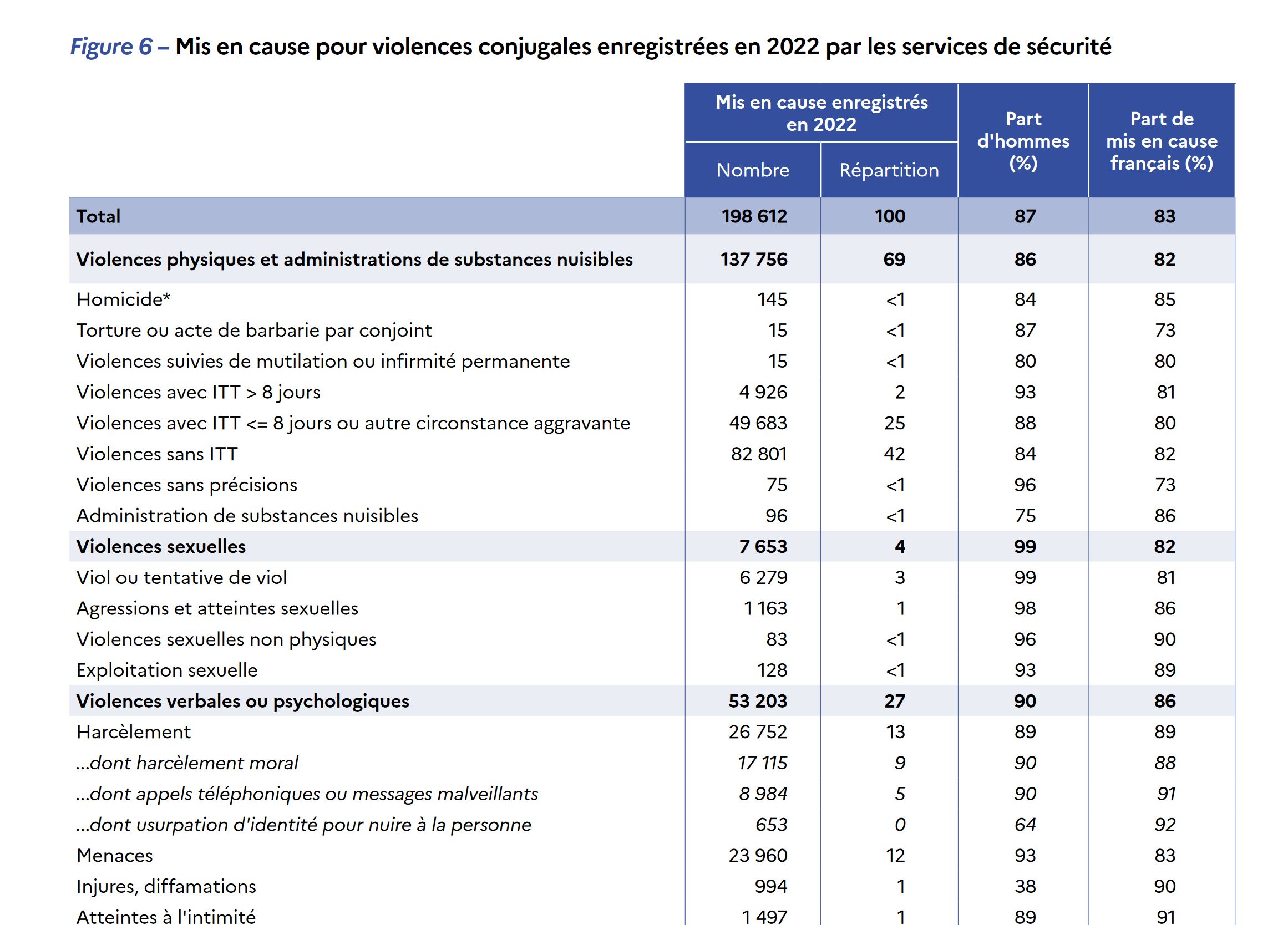
Task: Click the 'Atteintes à l'intimité' label
Action: pyautogui.click(x=166, y=917)
